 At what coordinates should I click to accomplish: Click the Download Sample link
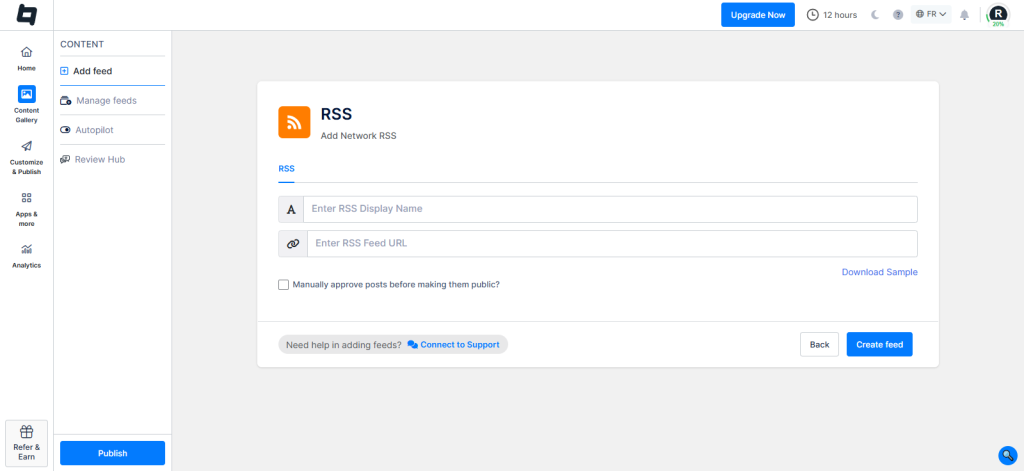[x=879, y=272]
